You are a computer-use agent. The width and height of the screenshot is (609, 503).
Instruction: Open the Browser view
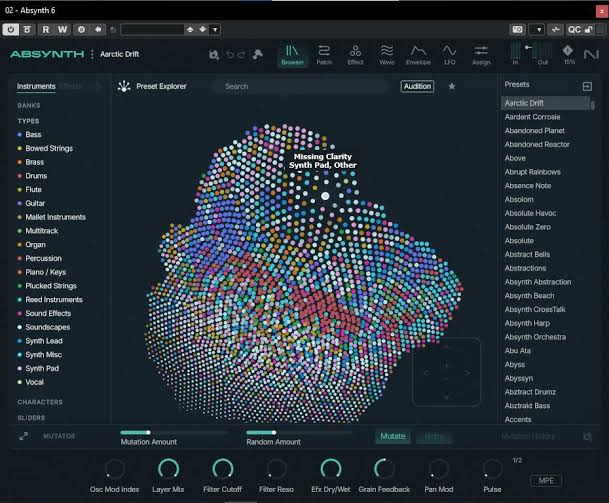[292, 55]
